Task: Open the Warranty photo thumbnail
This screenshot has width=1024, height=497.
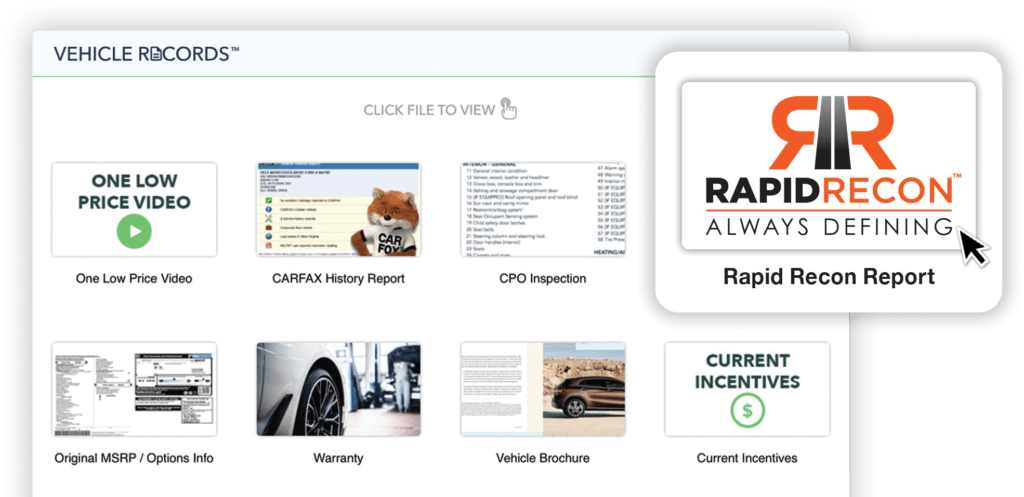Action: click(x=338, y=389)
